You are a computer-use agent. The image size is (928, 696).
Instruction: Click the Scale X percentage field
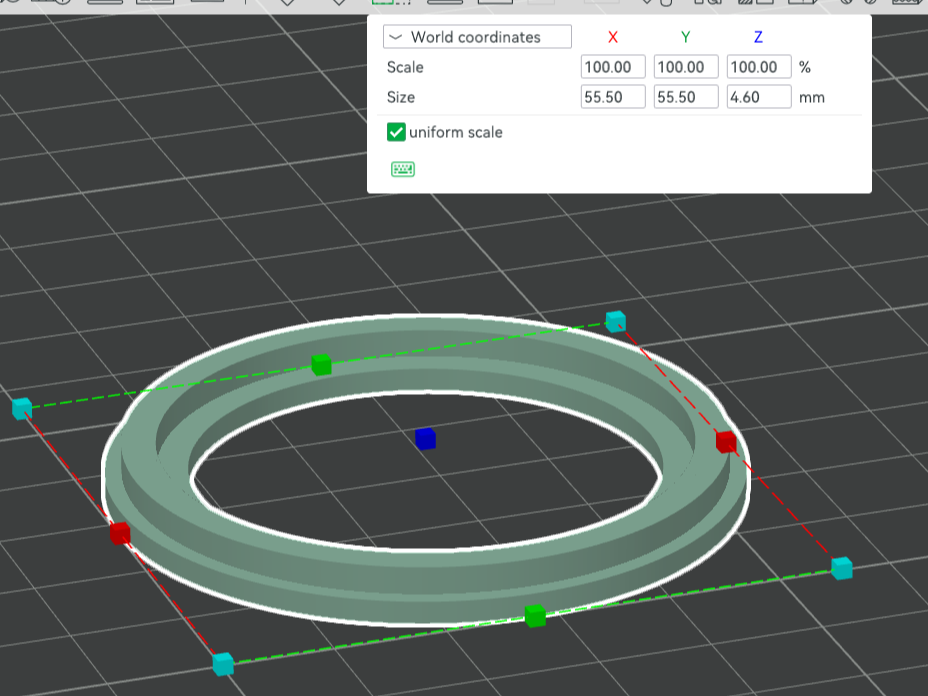coord(613,67)
